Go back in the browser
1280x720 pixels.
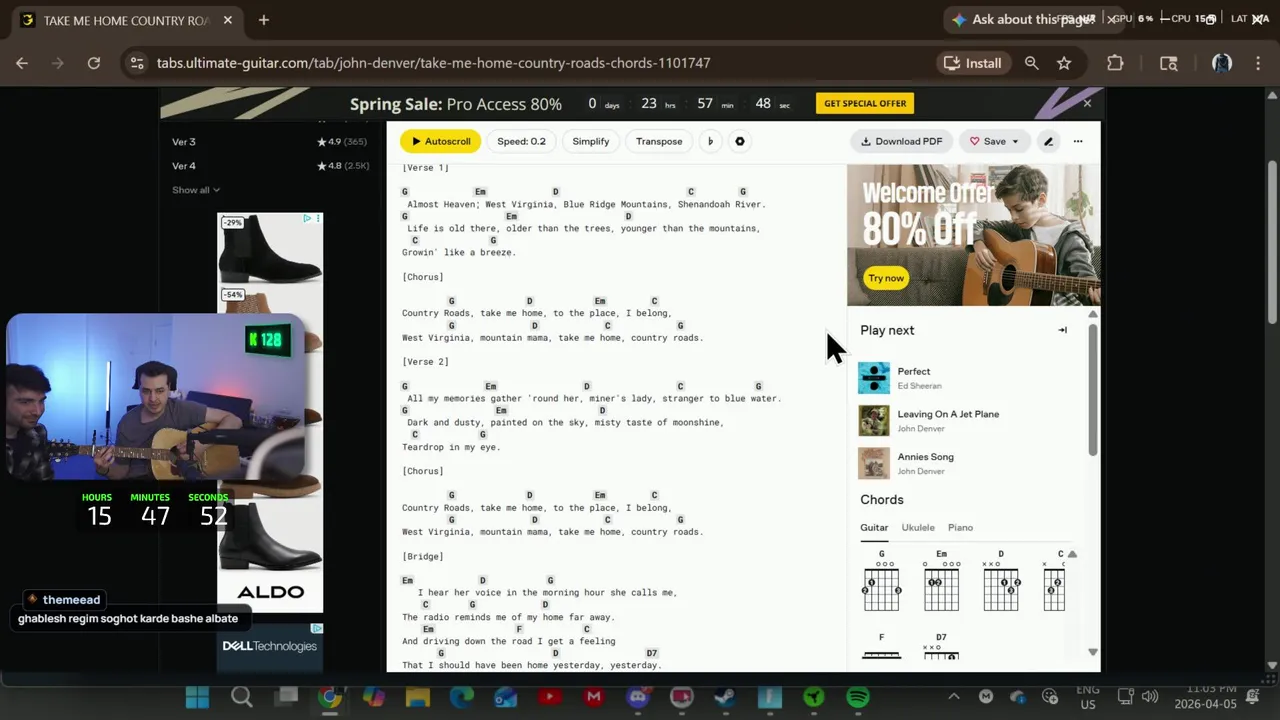click(22, 63)
